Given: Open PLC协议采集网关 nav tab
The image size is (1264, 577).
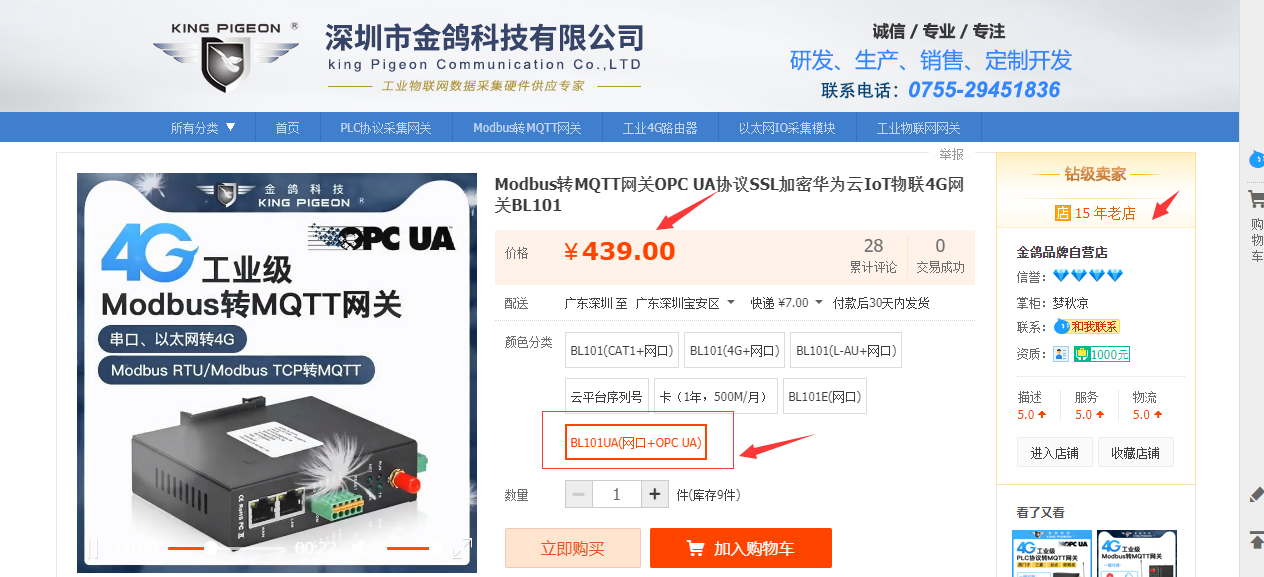Looking at the screenshot, I should click(386, 127).
